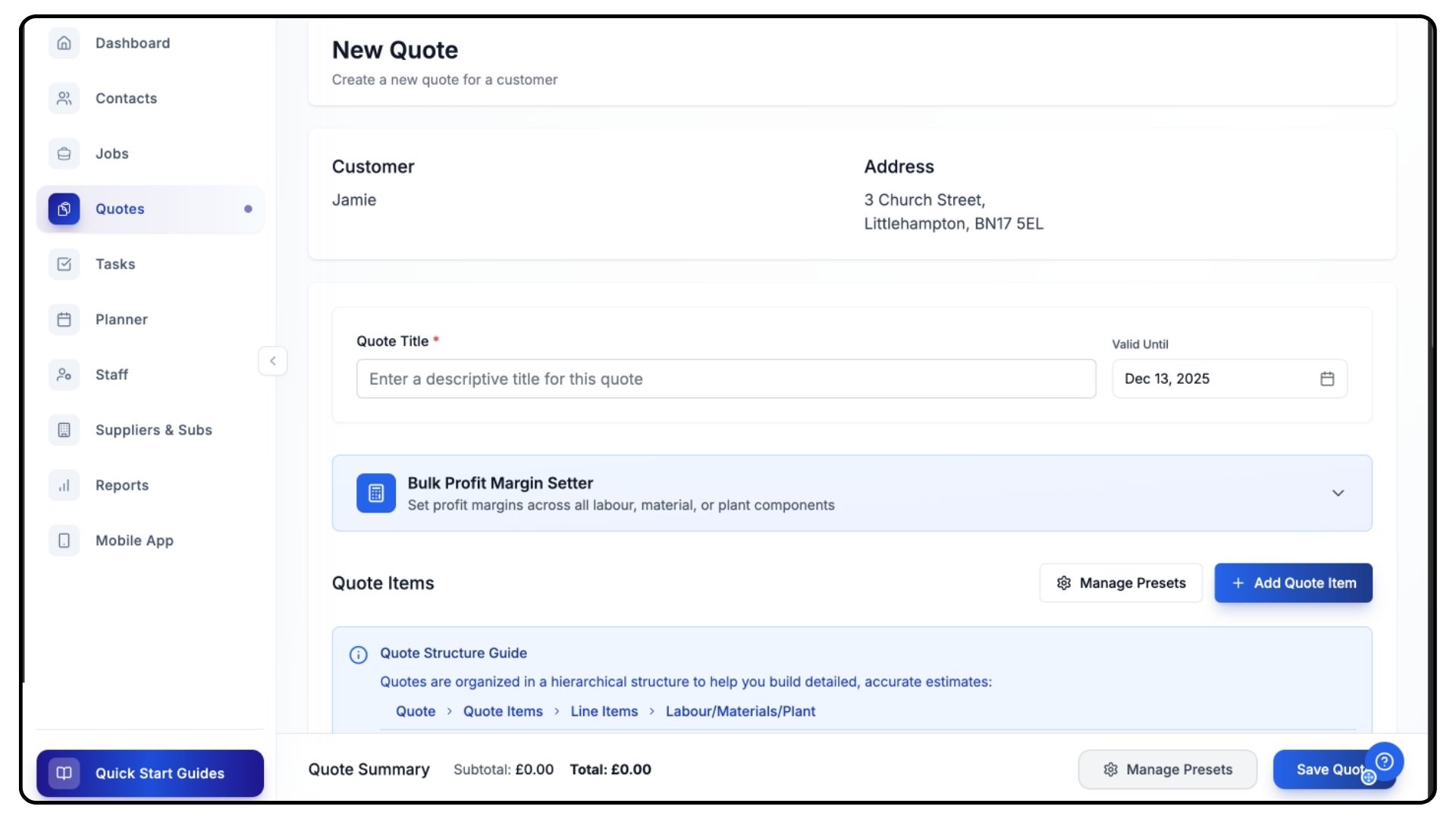Click the Staff sidebar icon
Image resolution: width=1456 pixels, height=819 pixels.
point(64,375)
